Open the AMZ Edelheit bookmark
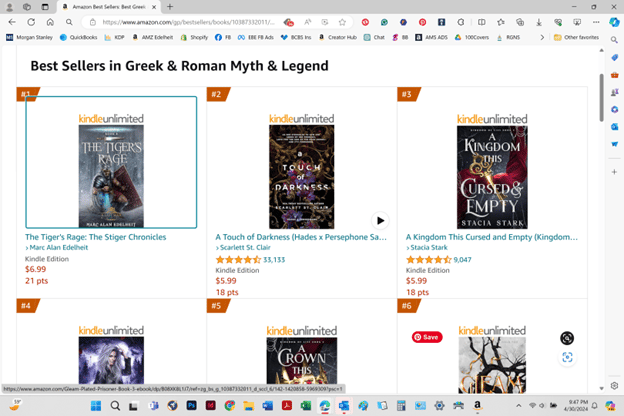 click(x=153, y=37)
